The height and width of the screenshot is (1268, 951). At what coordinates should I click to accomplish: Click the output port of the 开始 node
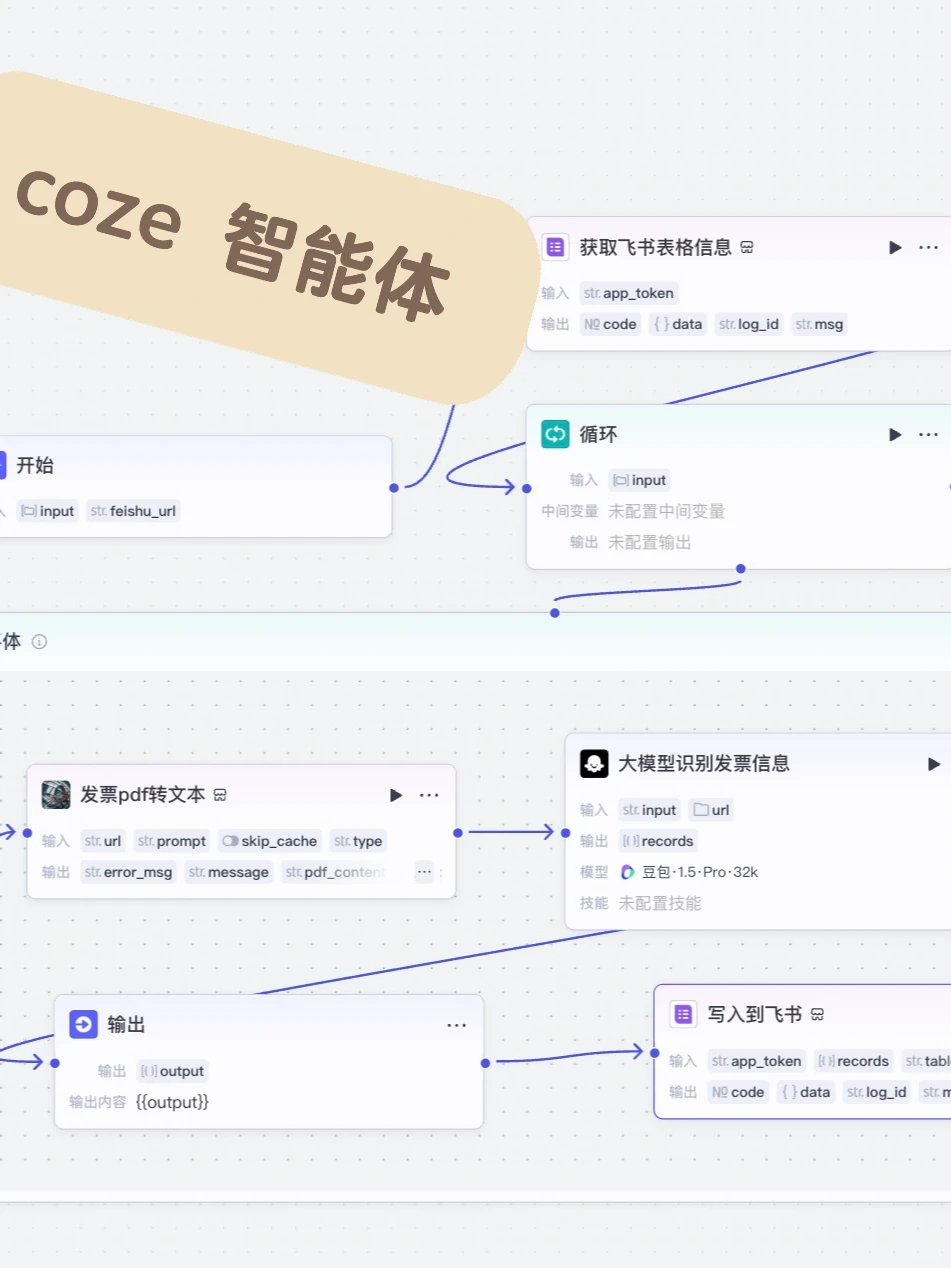394,488
